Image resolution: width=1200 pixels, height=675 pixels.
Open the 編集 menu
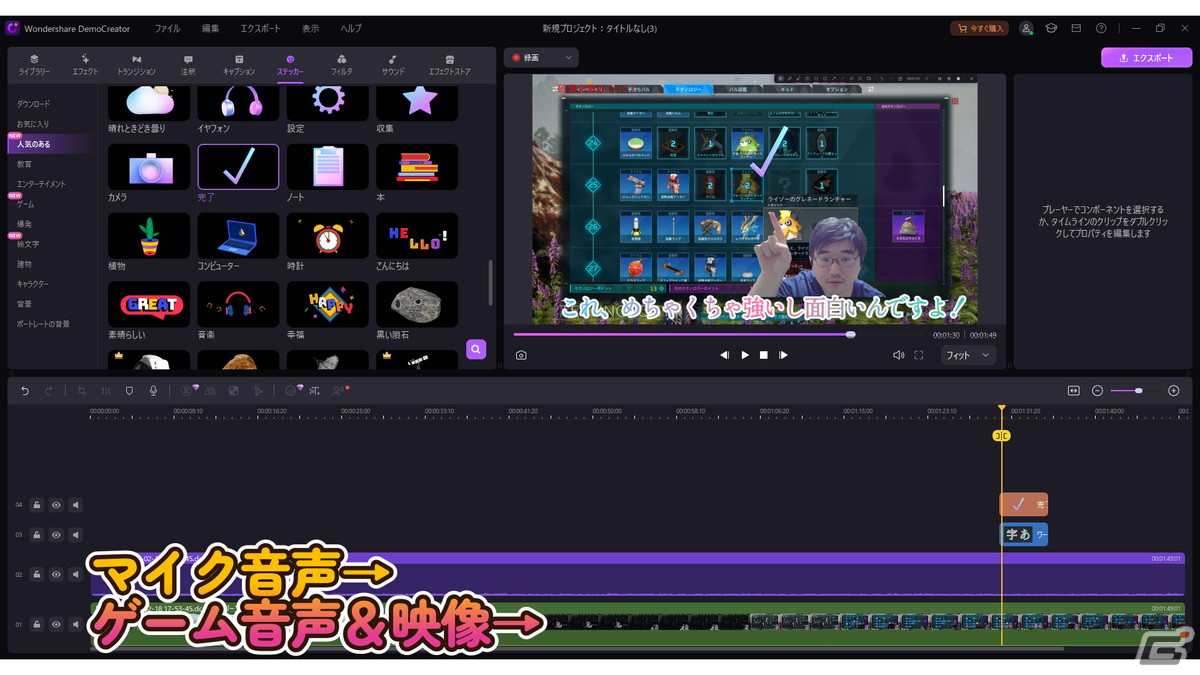point(210,29)
